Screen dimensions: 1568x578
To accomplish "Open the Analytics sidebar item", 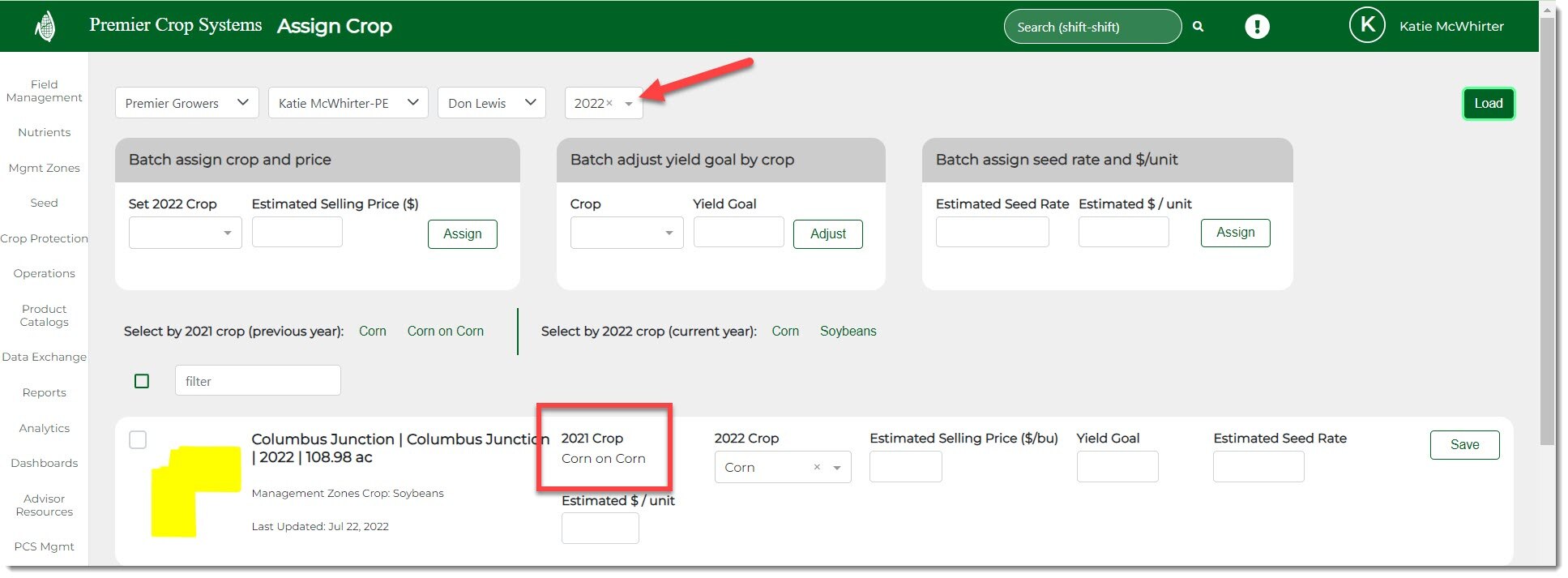I will tap(45, 428).
